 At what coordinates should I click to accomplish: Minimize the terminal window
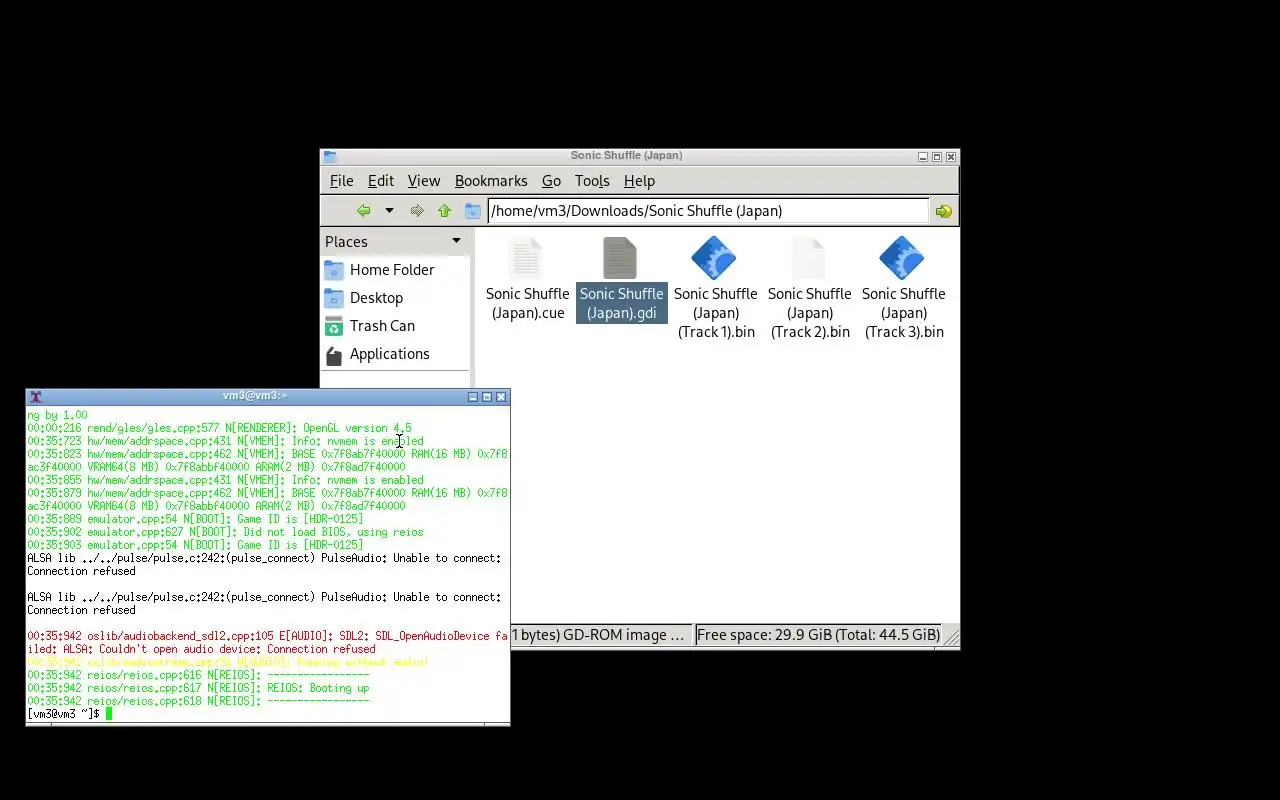473,397
